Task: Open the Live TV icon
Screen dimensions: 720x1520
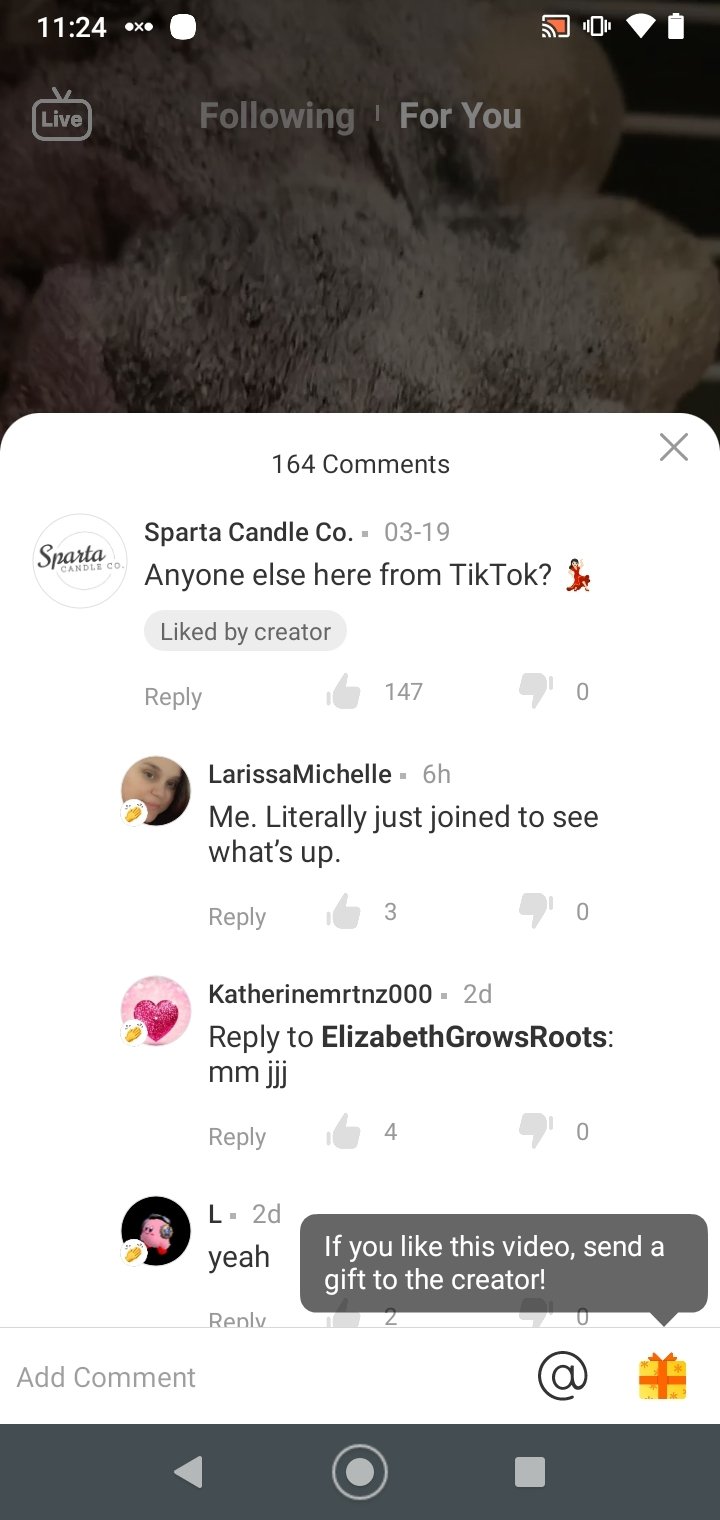Action: pyautogui.click(x=61, y=116)
